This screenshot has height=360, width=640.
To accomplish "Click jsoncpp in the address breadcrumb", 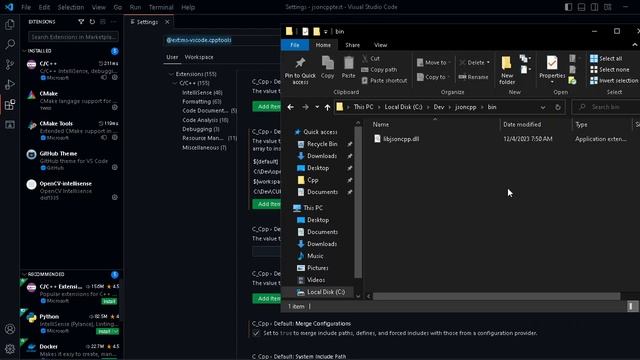I will pyautogui.click(x=466, y=107).
